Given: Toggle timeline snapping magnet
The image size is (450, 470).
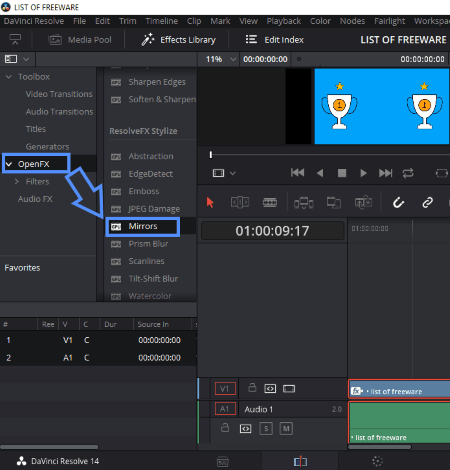Looking at the screenshot, I should tap(398, 202).
